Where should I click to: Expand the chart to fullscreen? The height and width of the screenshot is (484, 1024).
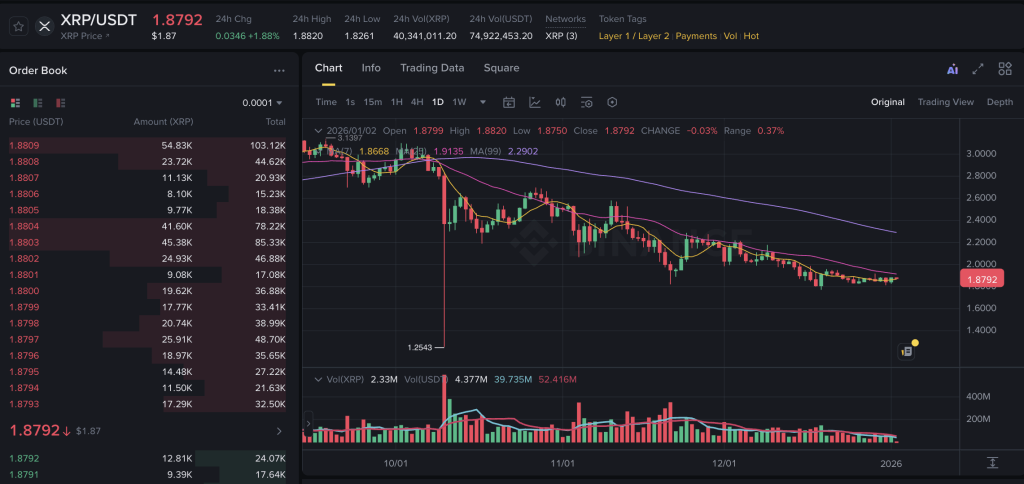coord(979,69)
